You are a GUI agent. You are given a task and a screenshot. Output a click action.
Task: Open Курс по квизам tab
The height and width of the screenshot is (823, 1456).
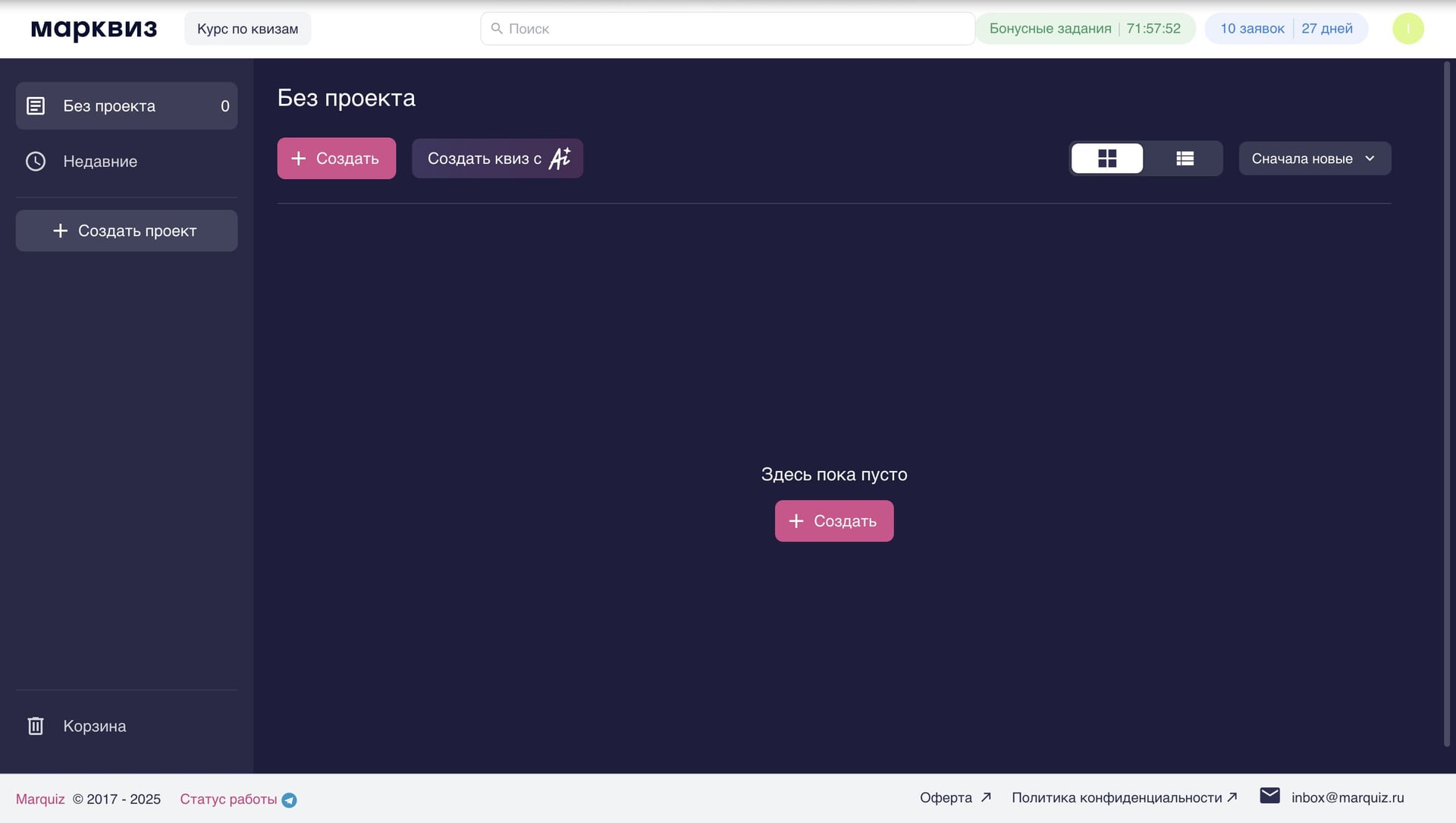[247, 29]
